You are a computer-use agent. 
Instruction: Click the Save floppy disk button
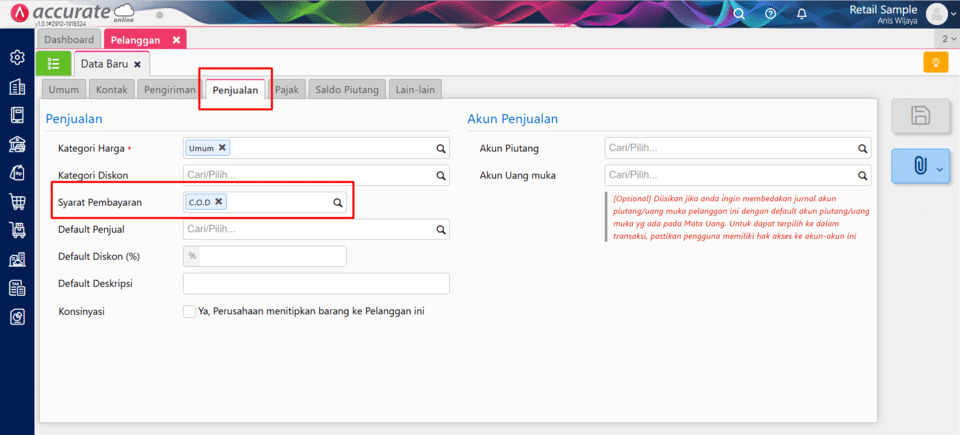[x=921, y=116]
